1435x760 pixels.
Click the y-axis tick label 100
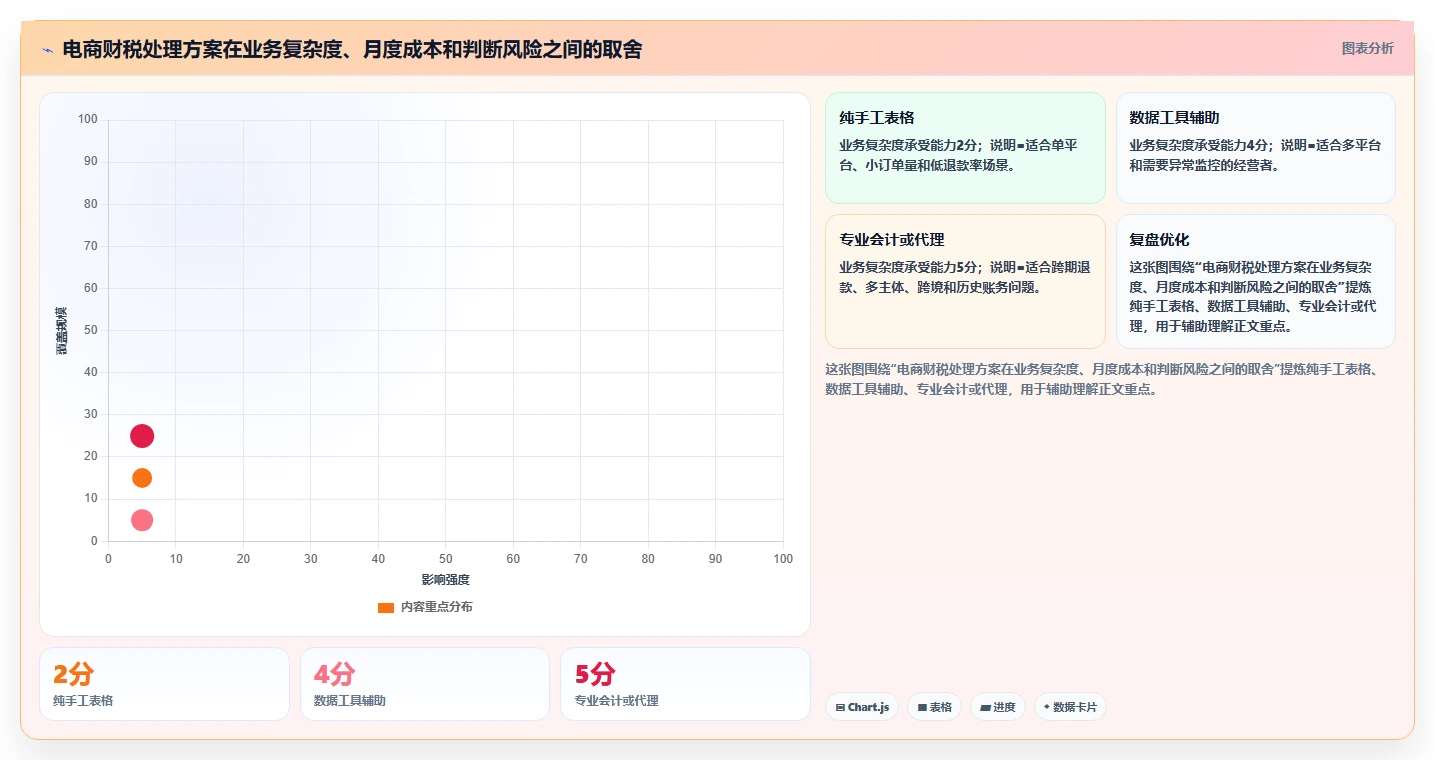(x=88, y=120)
